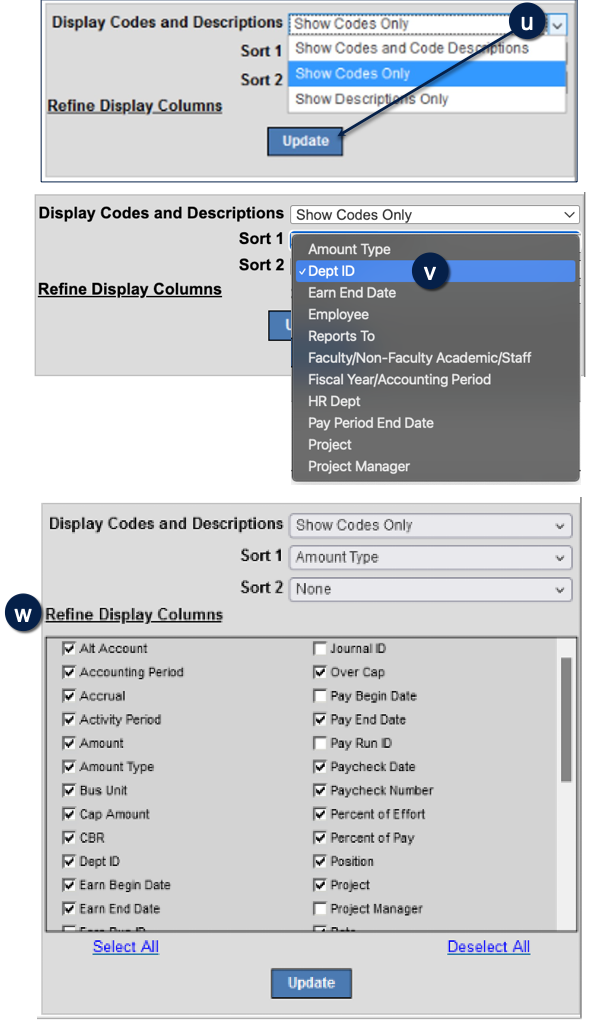Open bottom Display Codes and Descriptions dropdown
Viewport: 598px width, 1020px height.
click(431, 526)
